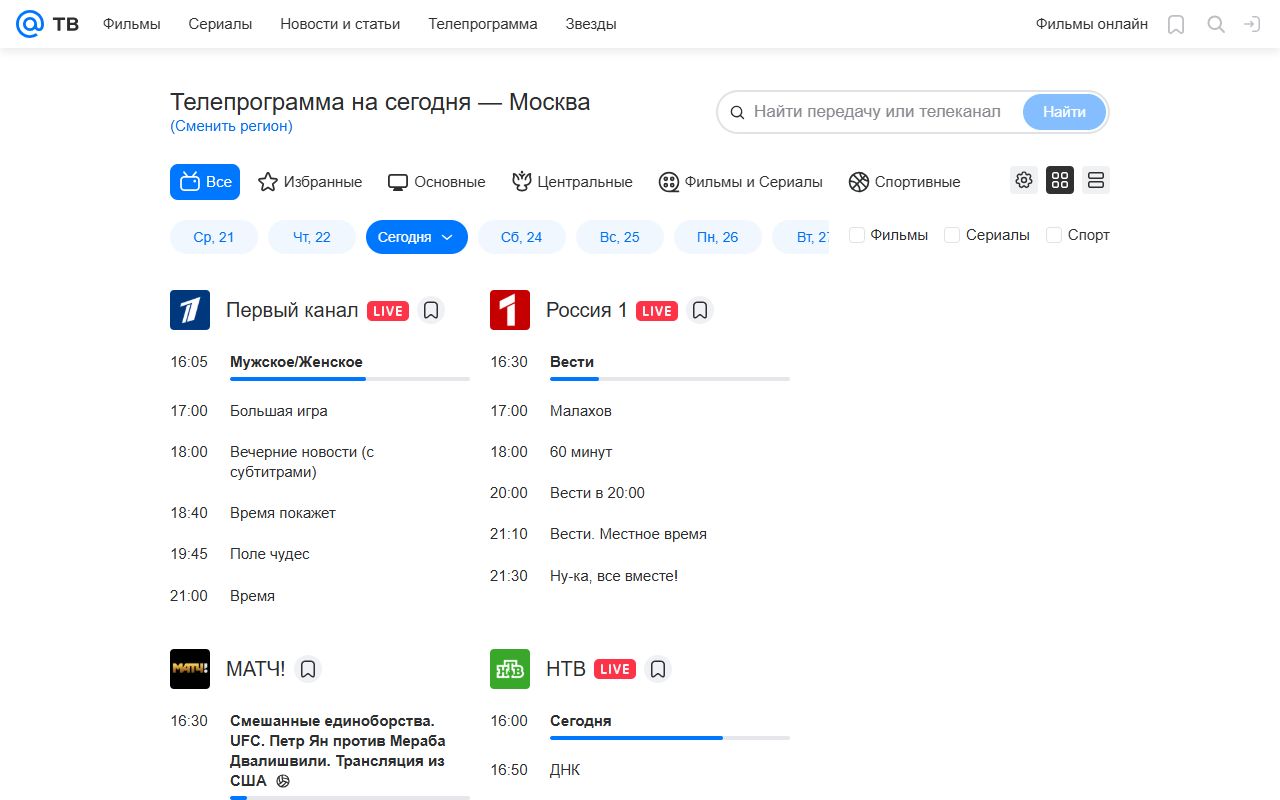The height and width of the screenshot is (800, 1280).
Task: Open Первый канал channel logo
Action: [x=190, y=310]
